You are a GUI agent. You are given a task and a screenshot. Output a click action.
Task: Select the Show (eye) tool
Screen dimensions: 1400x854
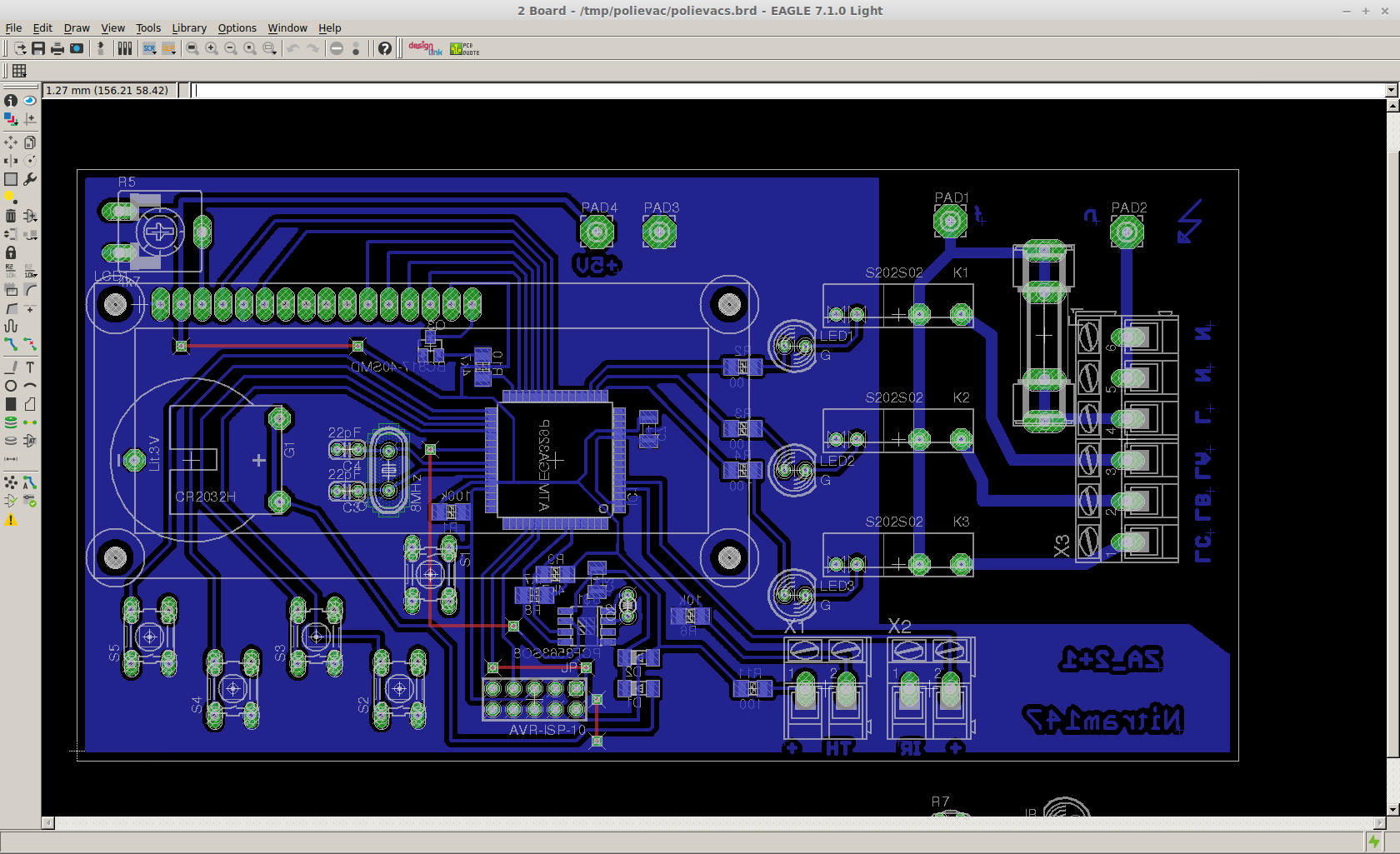[x=30, y=100]
